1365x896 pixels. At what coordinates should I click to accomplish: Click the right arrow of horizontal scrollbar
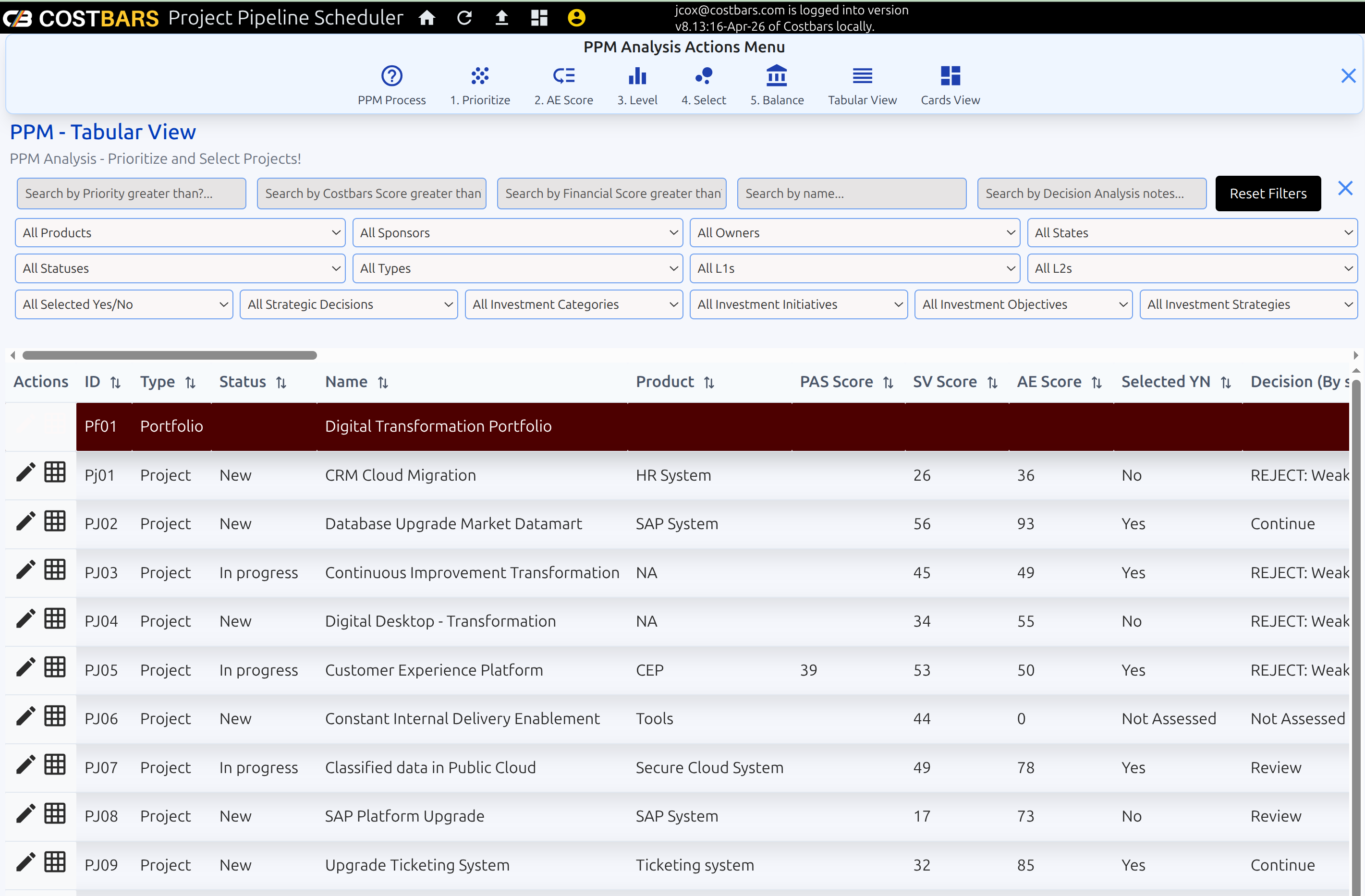1356,355
